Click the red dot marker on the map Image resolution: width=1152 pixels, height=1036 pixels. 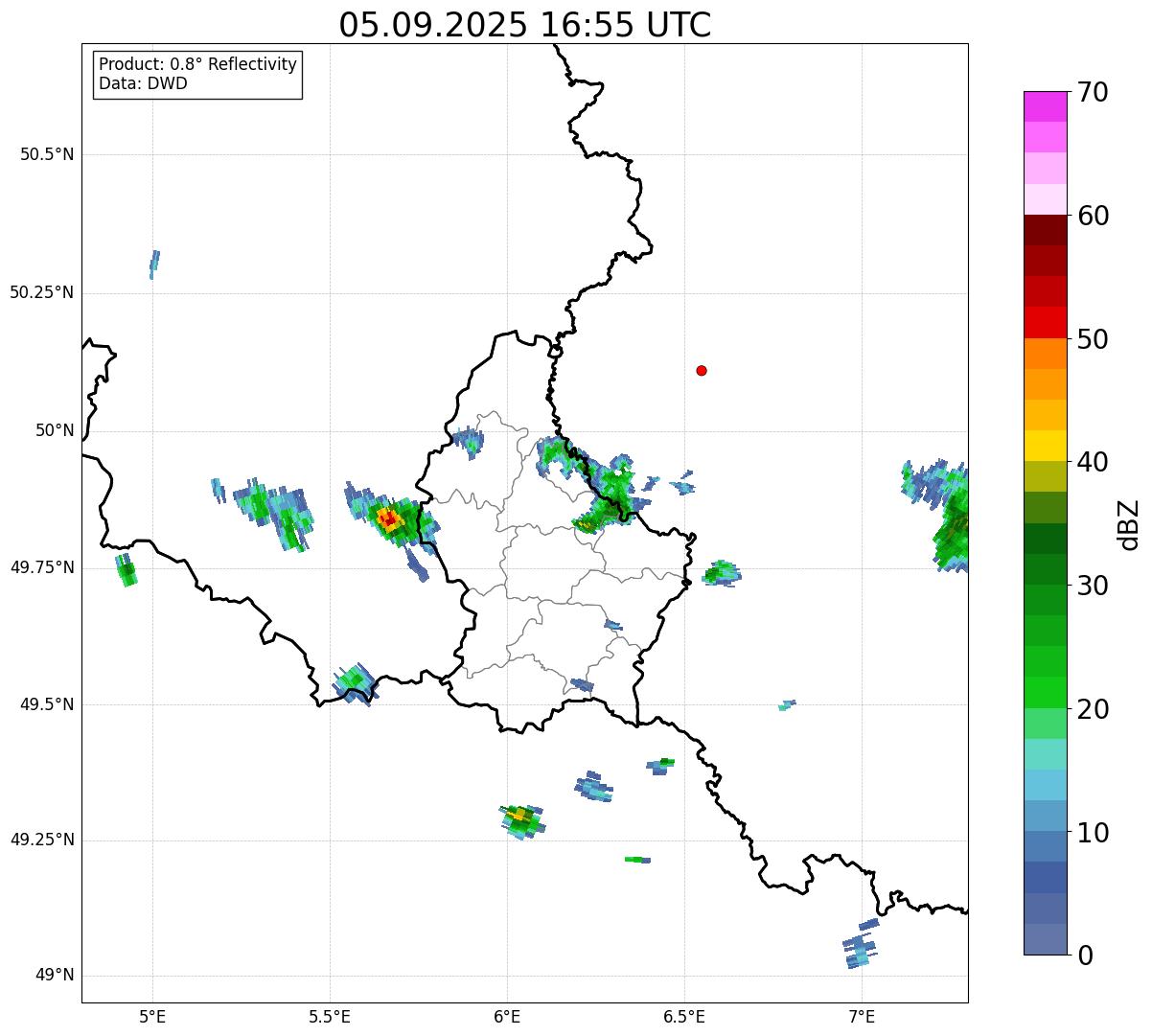coord(702,371)
